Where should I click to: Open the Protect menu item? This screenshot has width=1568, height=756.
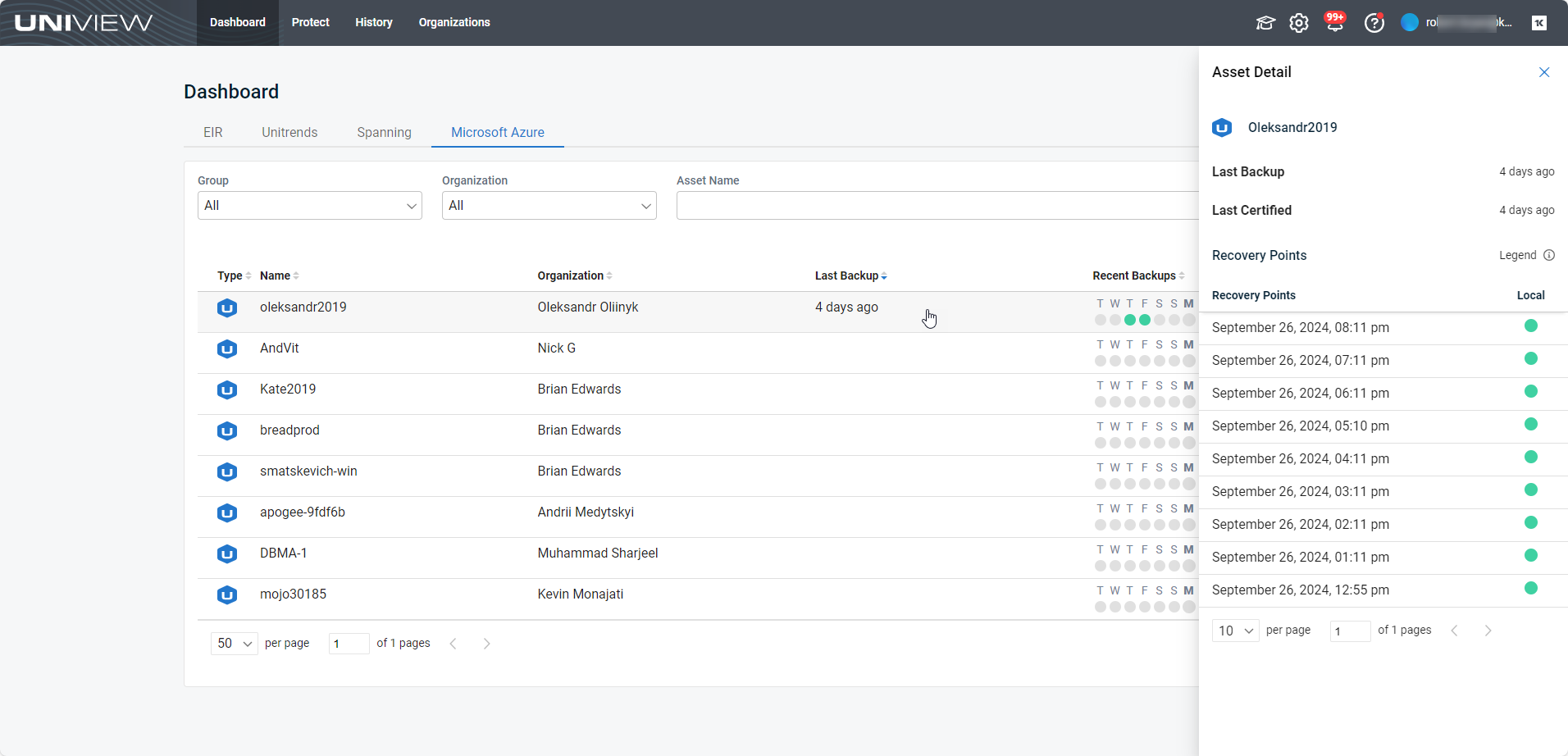pos(311,23)
